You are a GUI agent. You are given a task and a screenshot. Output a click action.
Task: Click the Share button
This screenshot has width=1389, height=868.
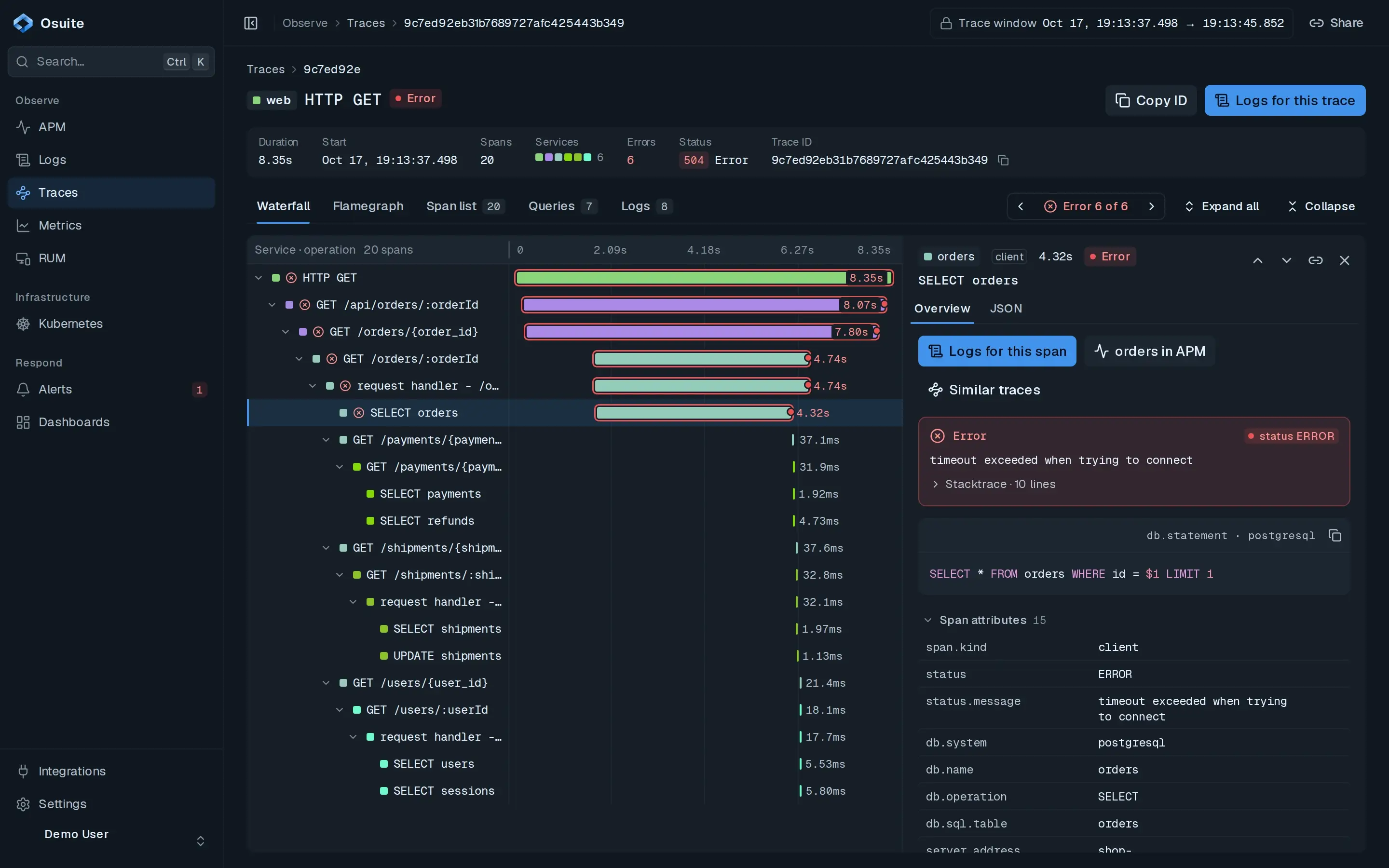tap(1335, 23)
